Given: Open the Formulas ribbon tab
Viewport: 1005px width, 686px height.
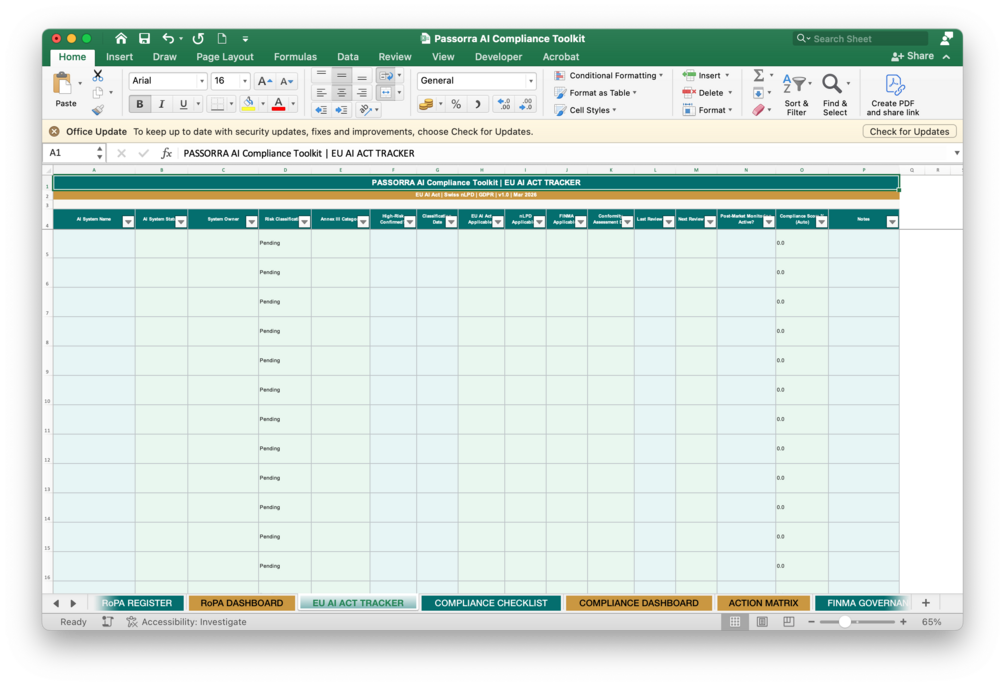Looking at the screenshot, I should point(295,57).
